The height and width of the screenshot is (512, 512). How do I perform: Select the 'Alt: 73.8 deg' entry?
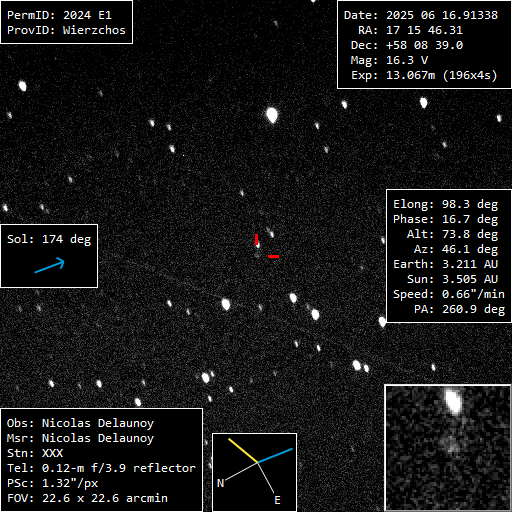click(452, 234)
